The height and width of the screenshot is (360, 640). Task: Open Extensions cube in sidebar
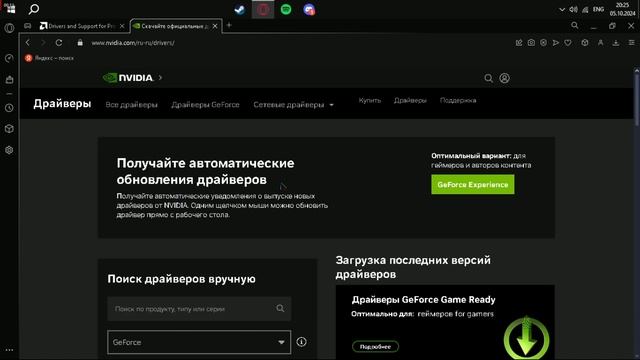pyautogui.click(x=9, y=129)
